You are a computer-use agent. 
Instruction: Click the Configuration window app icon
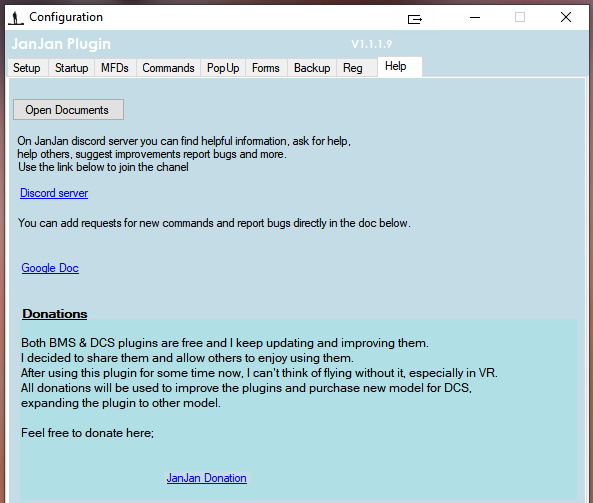coord(16,18)
